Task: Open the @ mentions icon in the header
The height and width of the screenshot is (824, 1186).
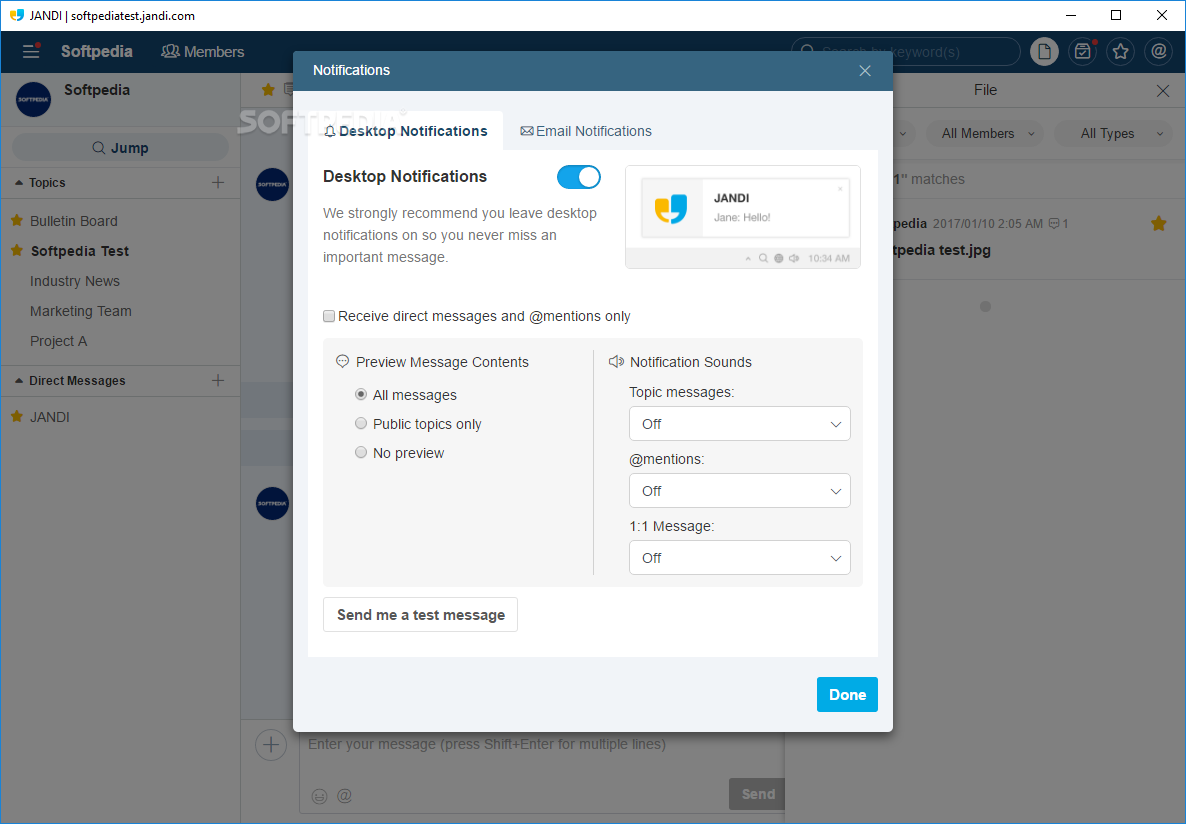Action: point(1158,51)
